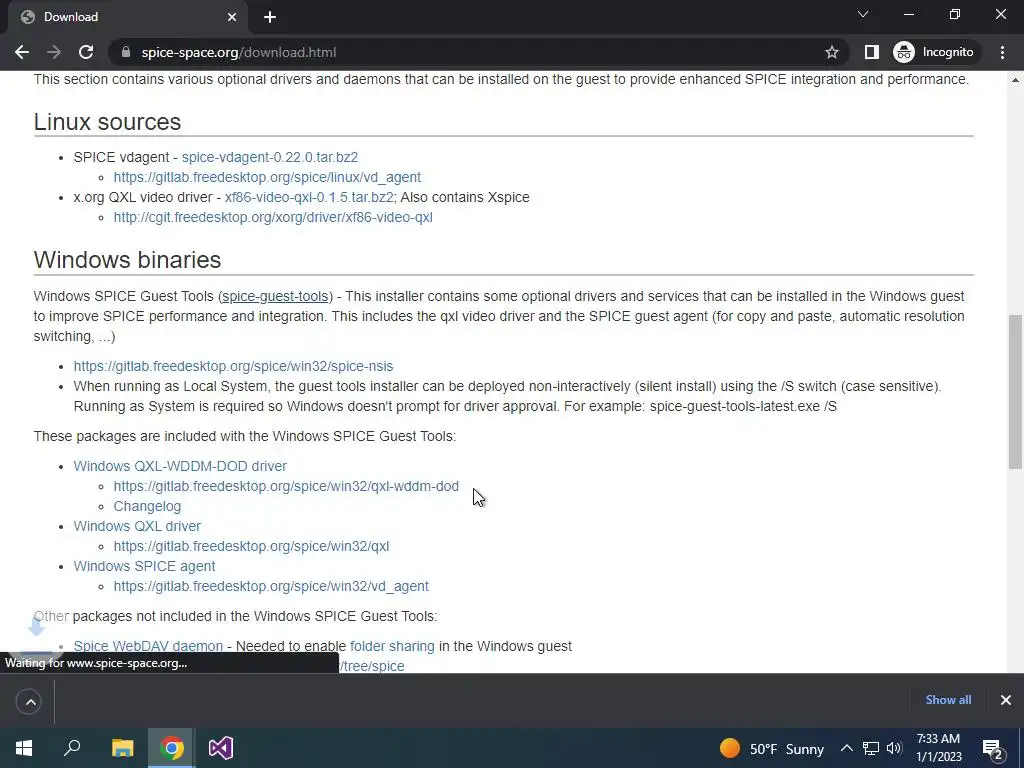The height and width of the screenshot is (768, 1024).
Task: Open the tab search chevron
Action: [x=863, y=14]
